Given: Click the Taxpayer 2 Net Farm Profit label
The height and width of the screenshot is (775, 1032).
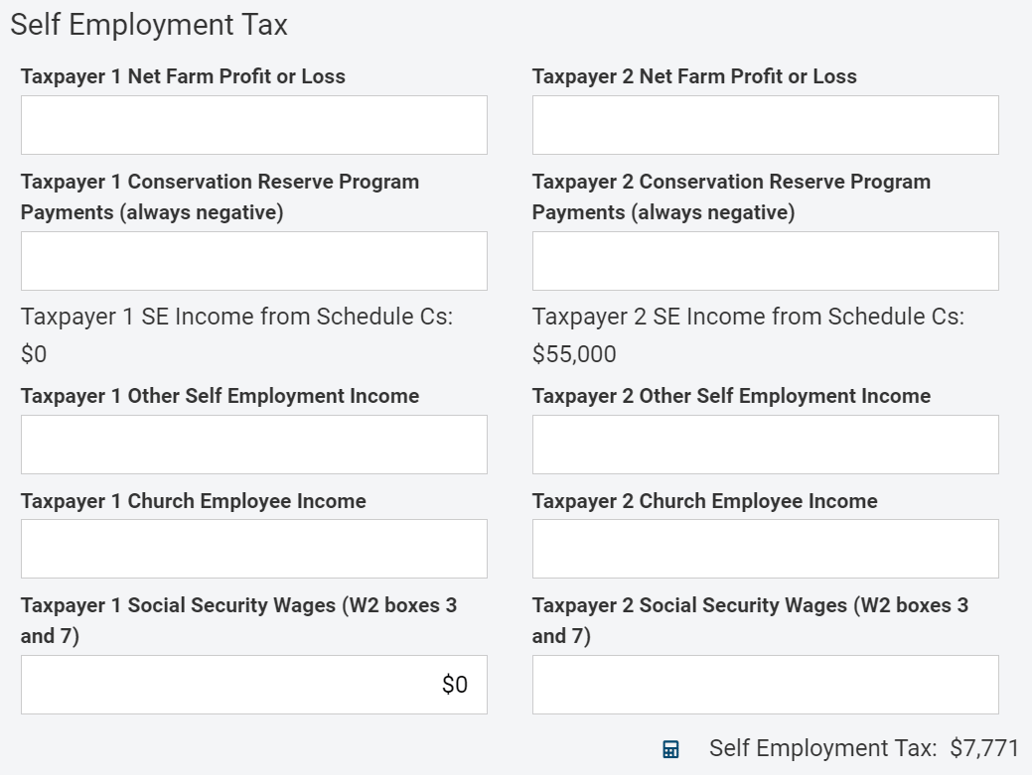Looking at the screenshot, I should tap(695, 76).
